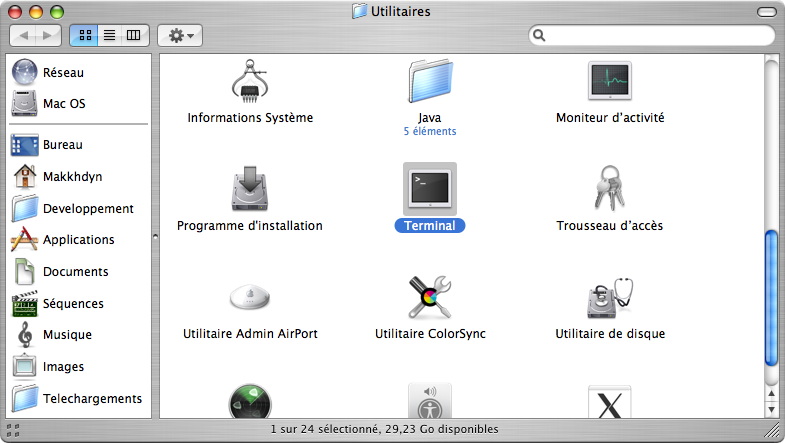The width and height of the screenshot is (785, 443).
Task: Click the vertical scrollbar thumb
Action: coord(771,298)
